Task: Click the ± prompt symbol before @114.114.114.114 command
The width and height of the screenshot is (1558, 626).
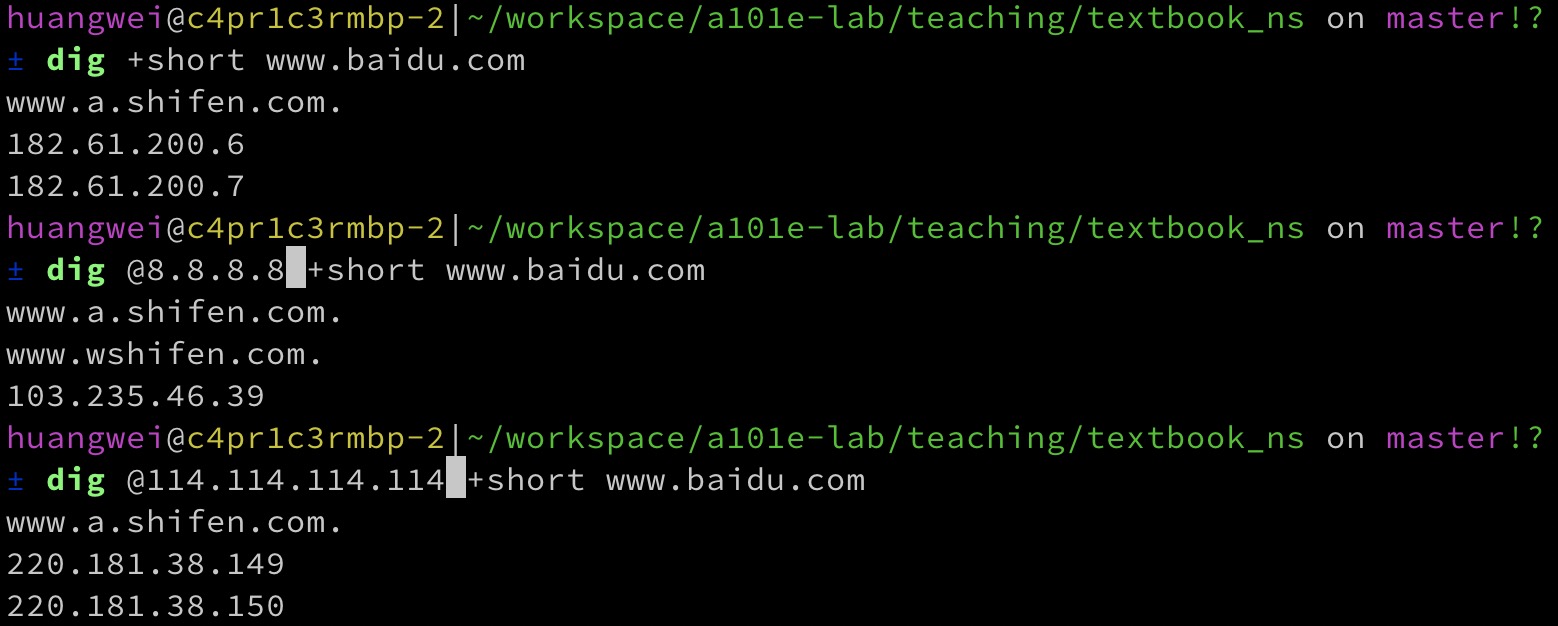Action: point(15,480)
